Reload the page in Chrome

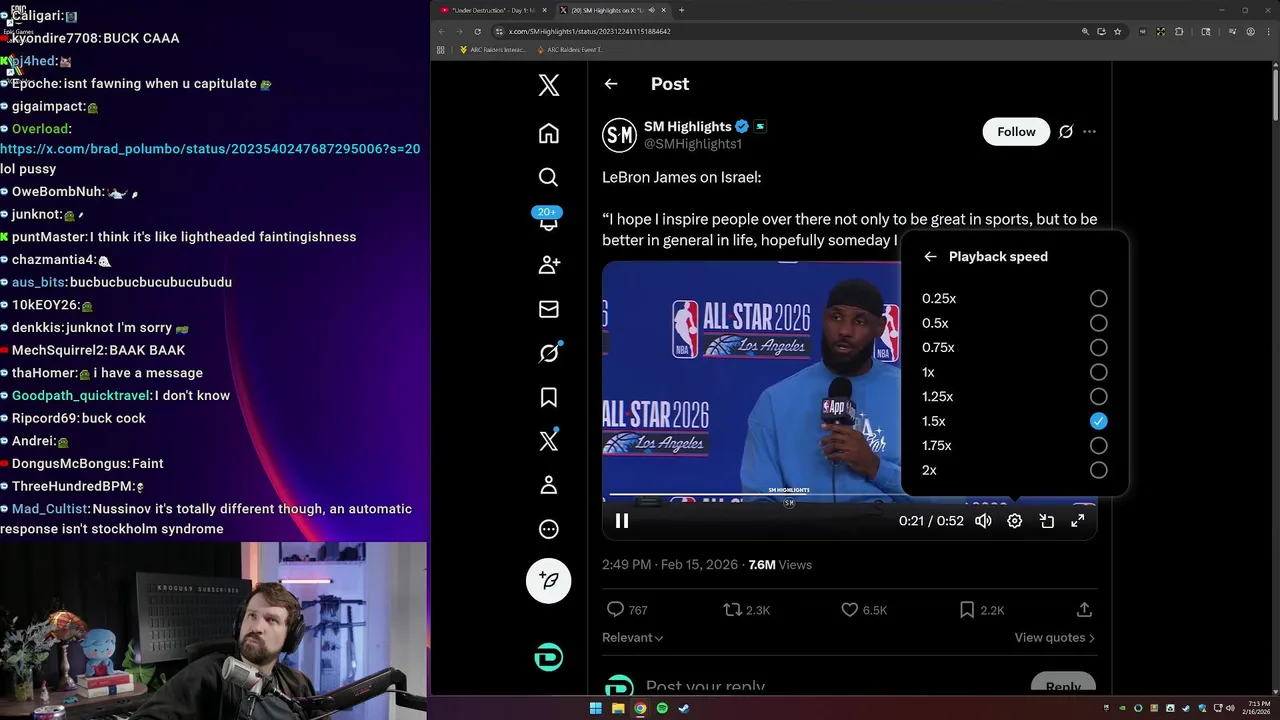[x=477, y=31]
